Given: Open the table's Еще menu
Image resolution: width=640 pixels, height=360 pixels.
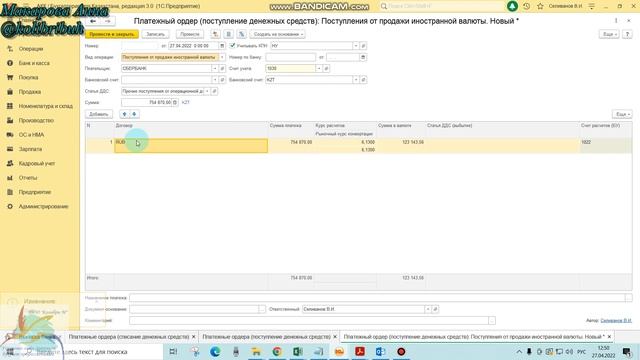Looking at the screenshot, I should click(622, 114).
